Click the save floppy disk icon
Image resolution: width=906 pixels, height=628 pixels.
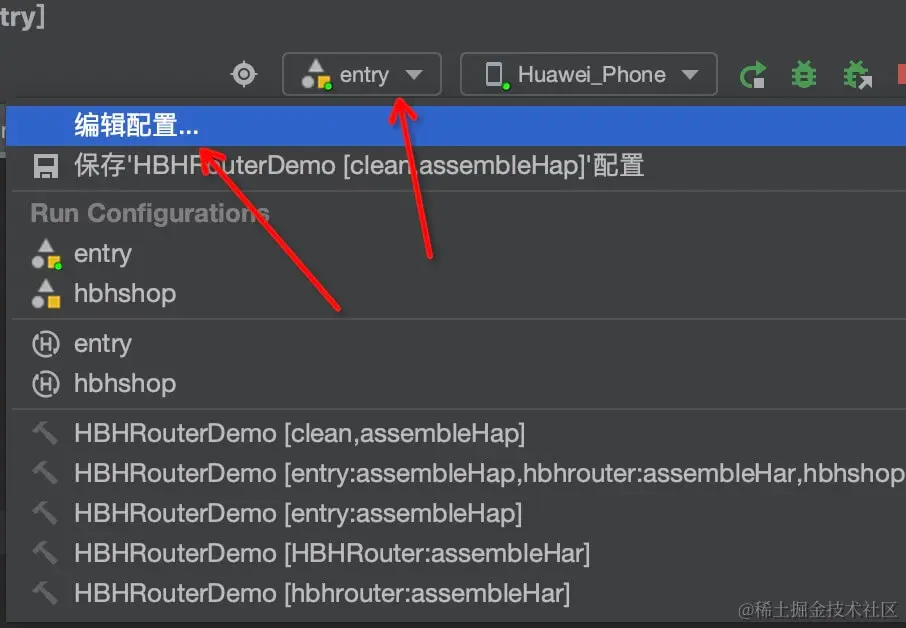pos(46,166)
